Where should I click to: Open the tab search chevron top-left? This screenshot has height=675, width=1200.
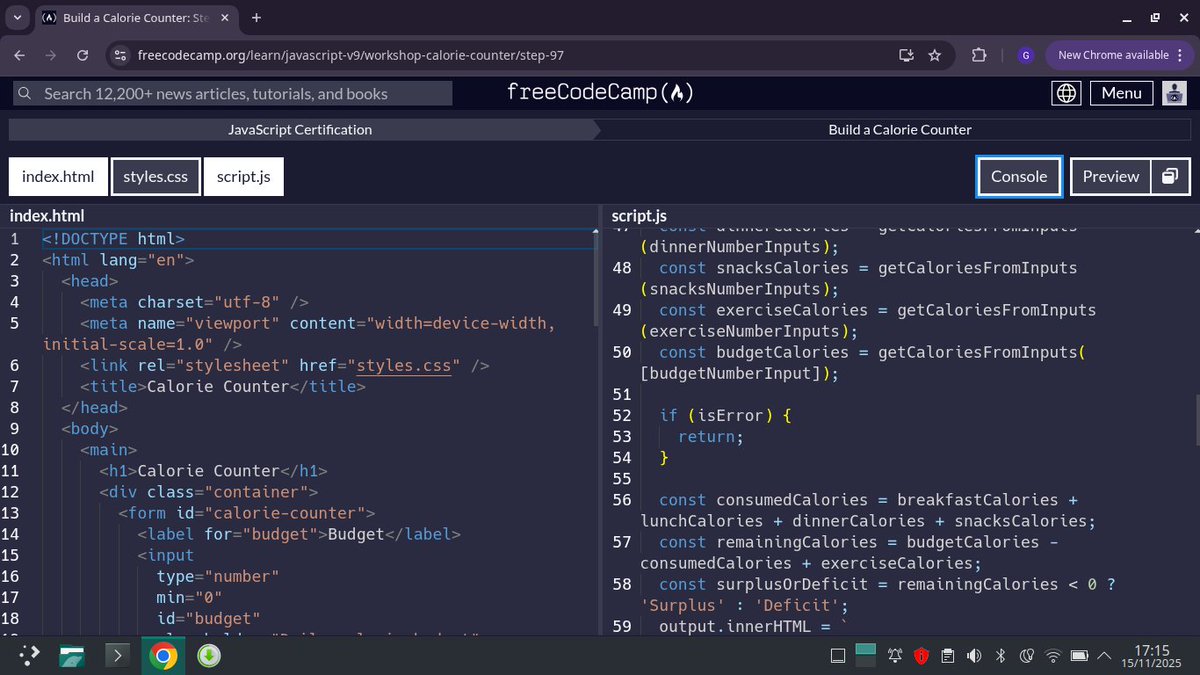point(15,17)
